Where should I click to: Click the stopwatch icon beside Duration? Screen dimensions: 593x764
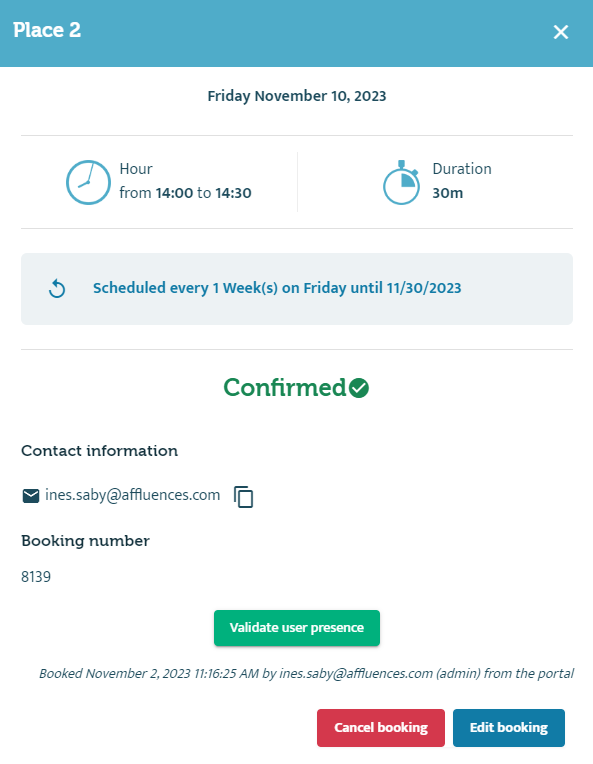[x=401, y=182]
